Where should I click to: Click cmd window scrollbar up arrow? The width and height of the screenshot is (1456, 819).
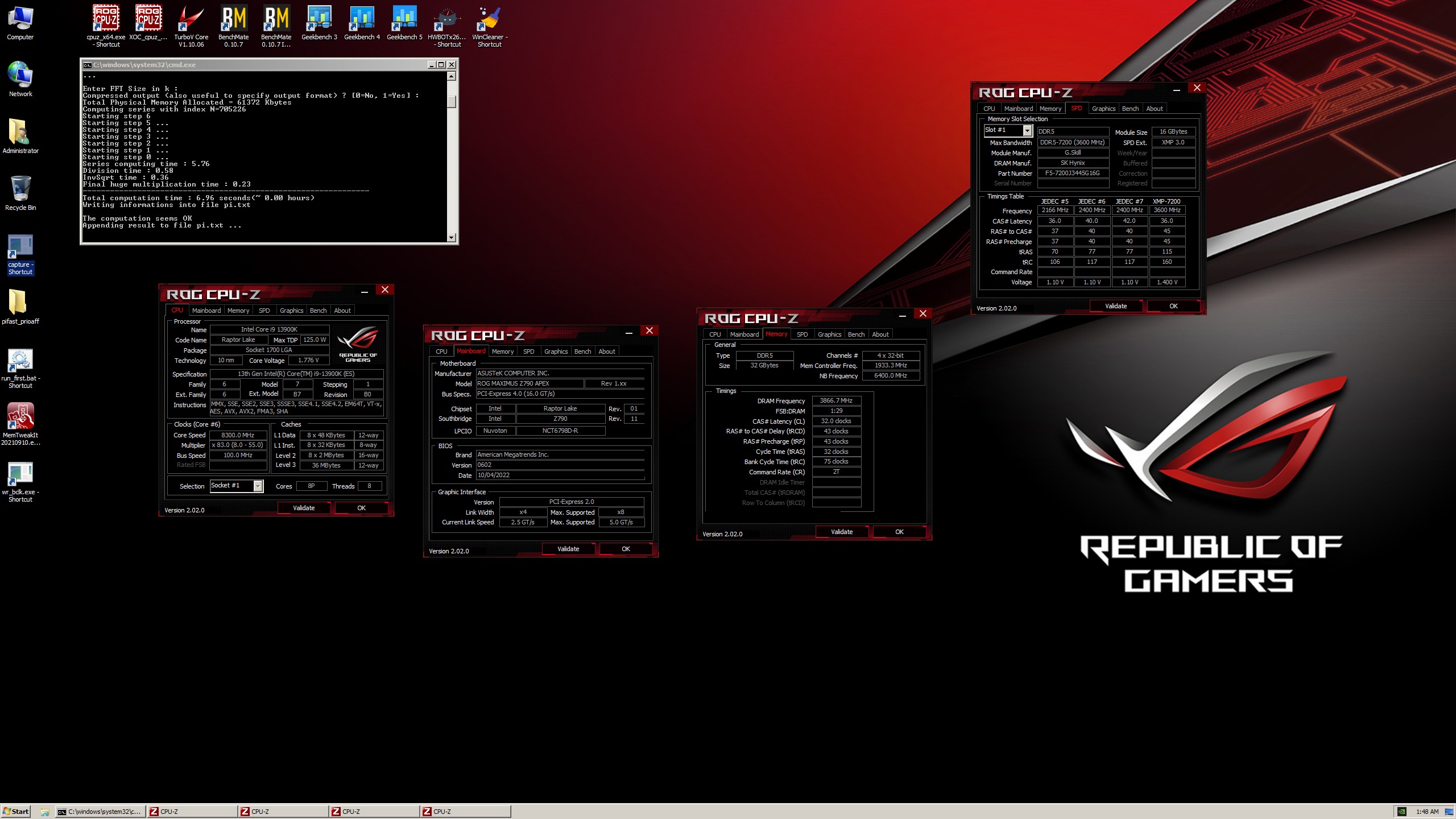coord(452,76)
